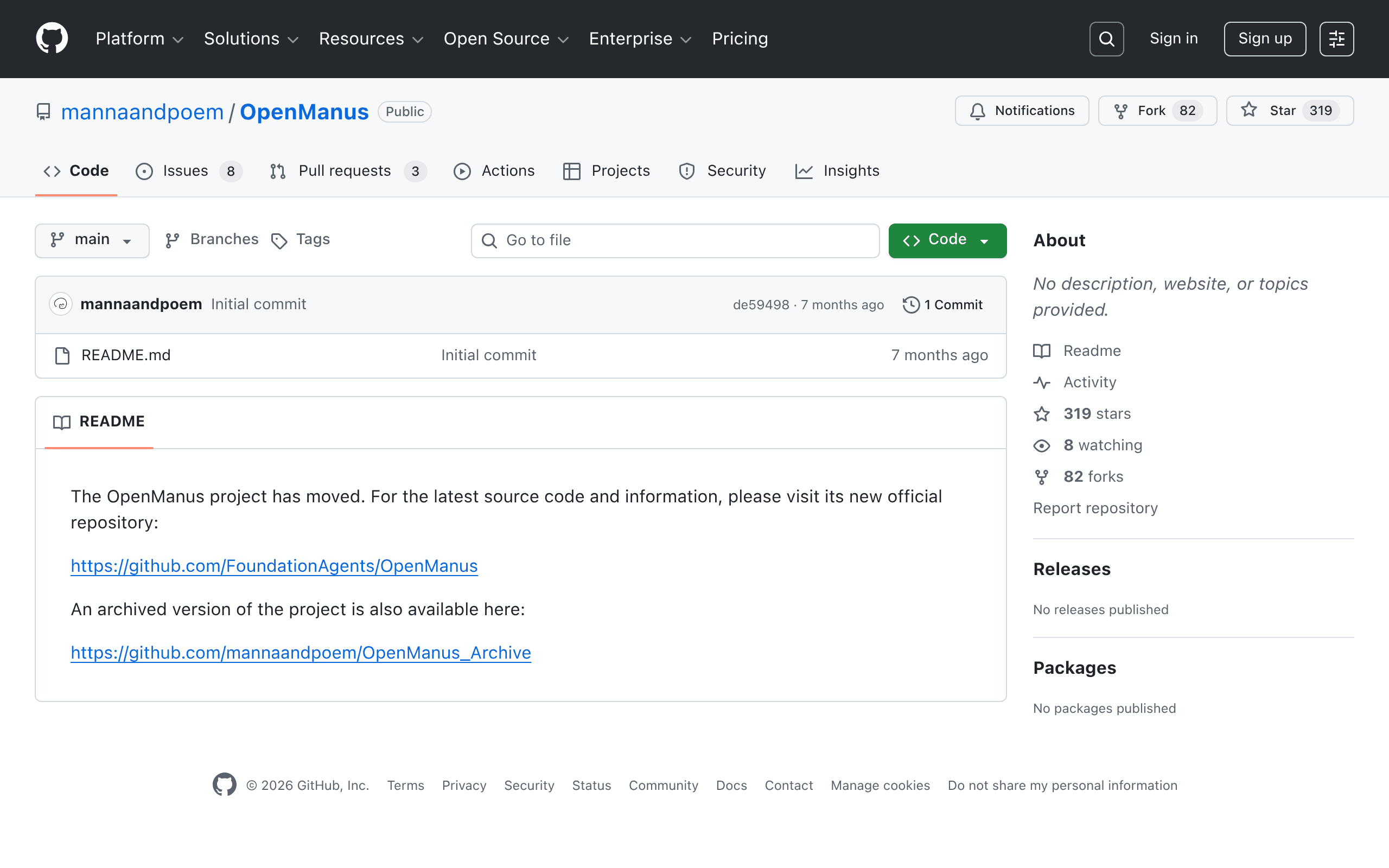Click the branch icon next to Branches
This screenshot has height=868, width=1389.
172,240
